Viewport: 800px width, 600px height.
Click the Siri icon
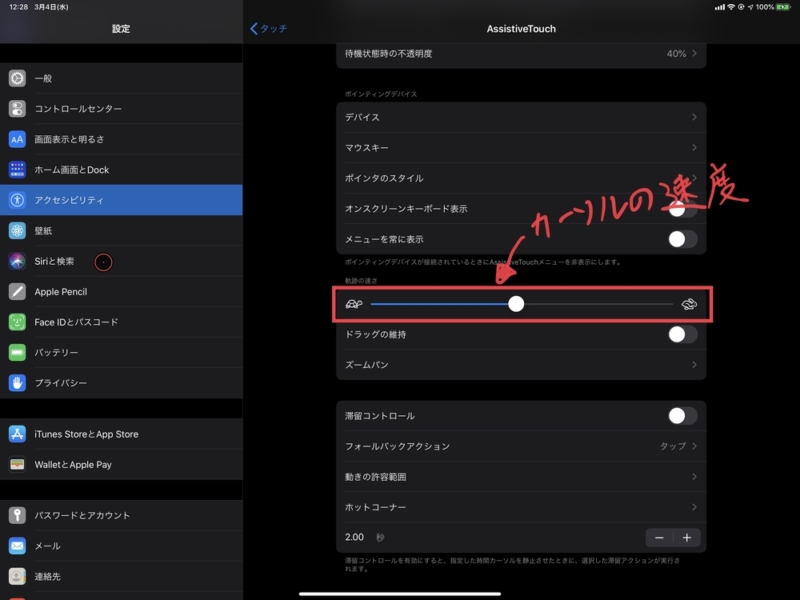pos(17,261)
